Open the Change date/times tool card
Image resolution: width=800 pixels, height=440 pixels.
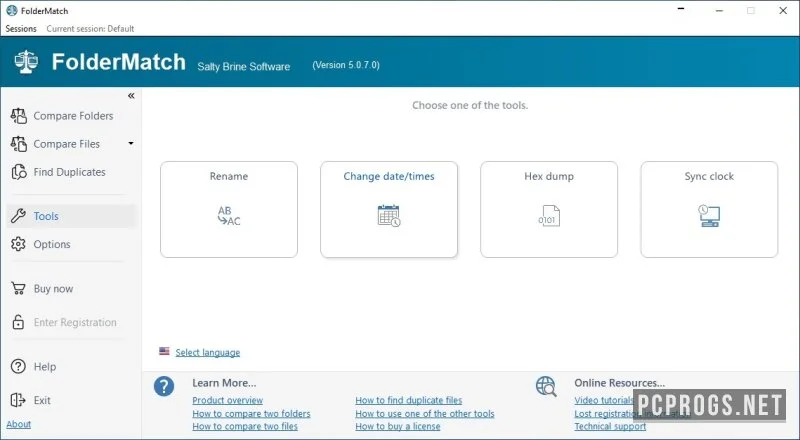(x=389, y=209)
